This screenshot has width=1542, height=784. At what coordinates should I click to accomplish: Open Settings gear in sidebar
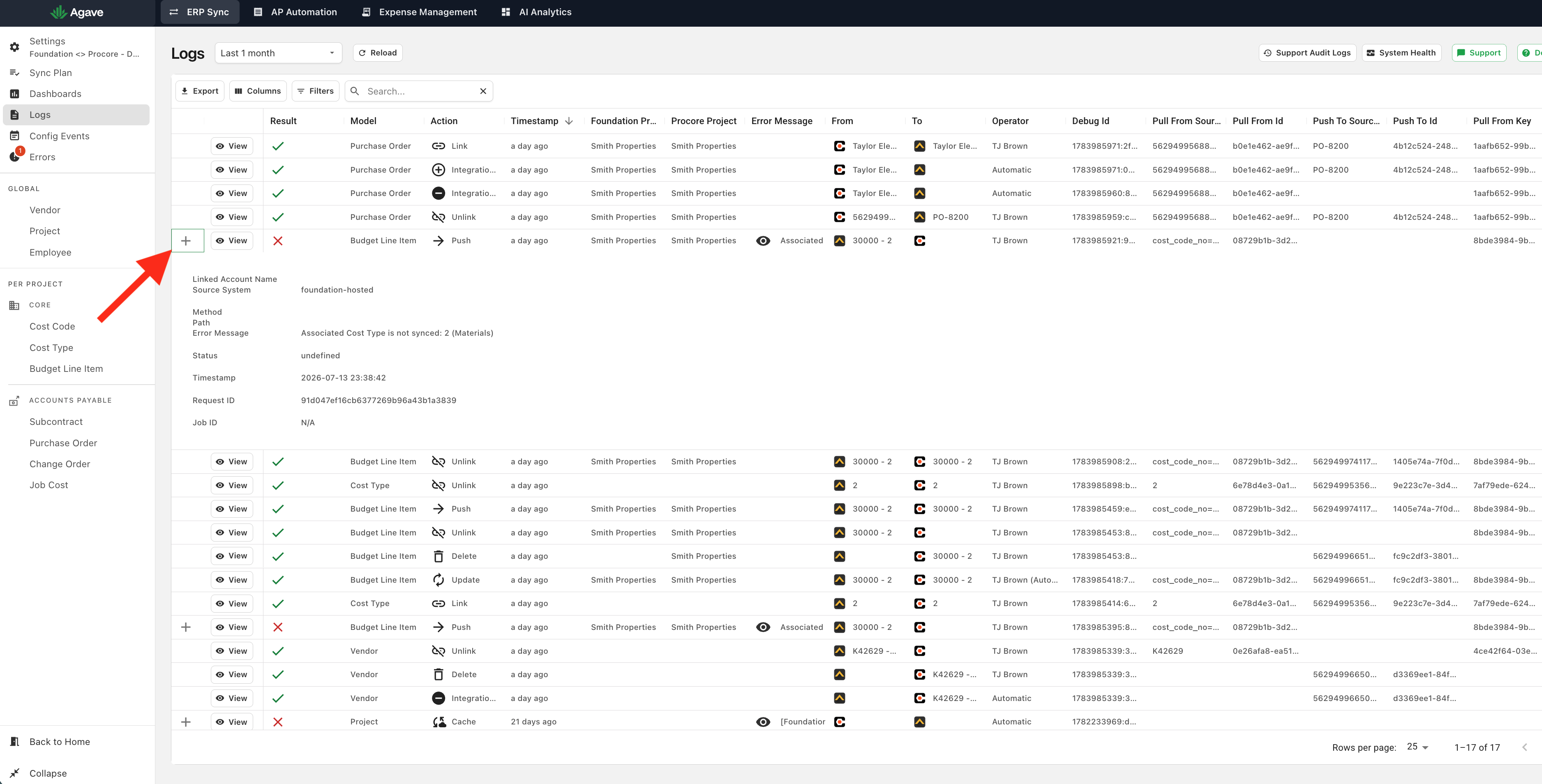pos(14,47)
